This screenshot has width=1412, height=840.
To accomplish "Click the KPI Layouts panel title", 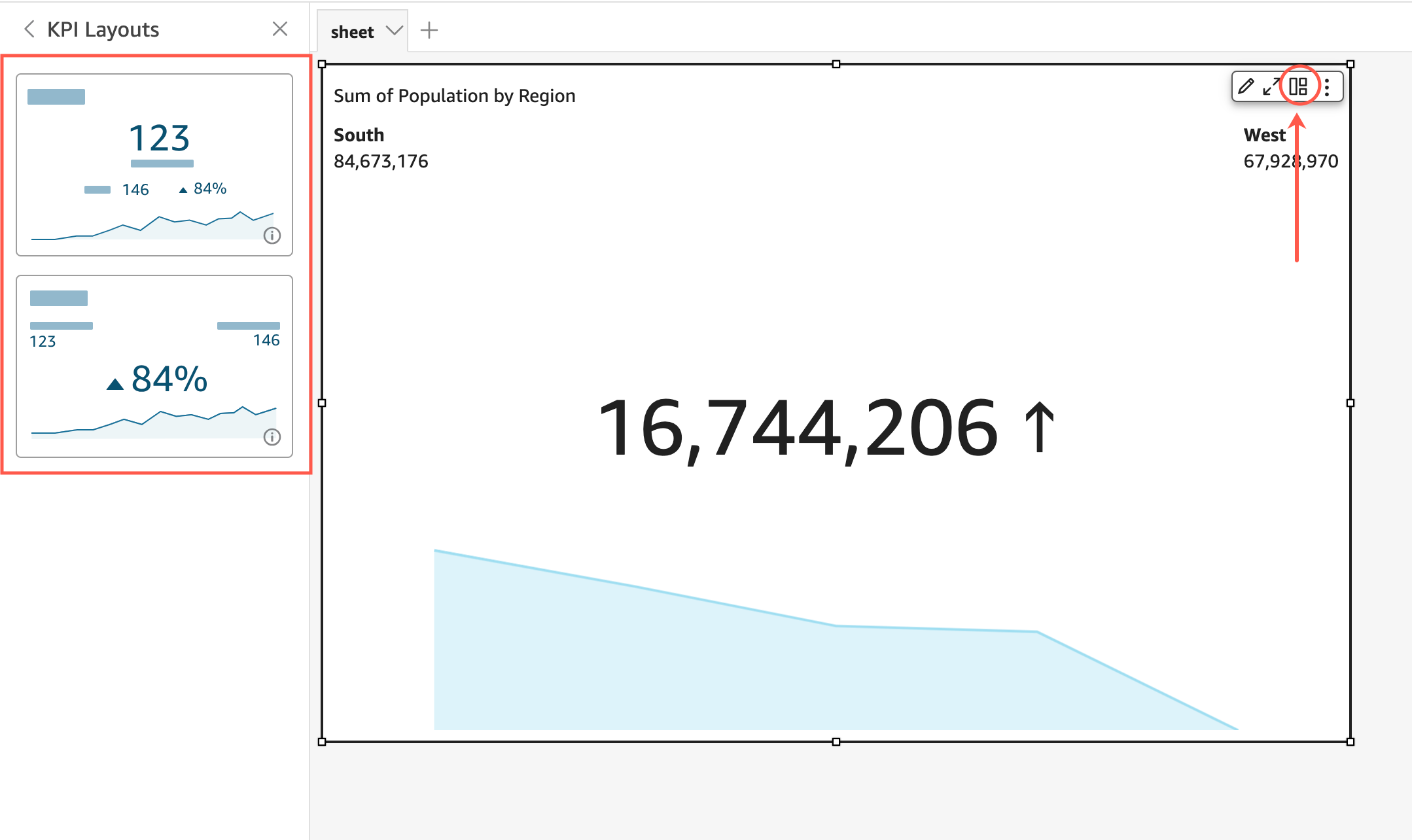I will pyautogui.click(x=102, y=29).
